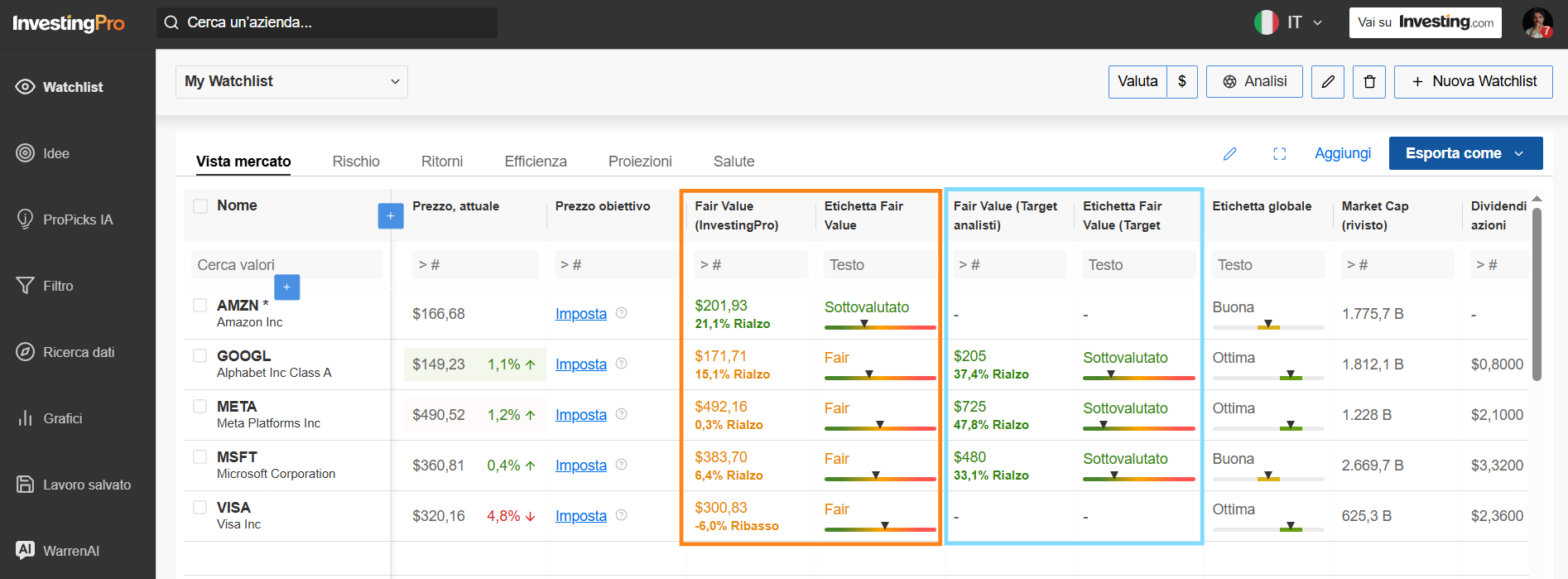Viewport: 1568px width, 579px height.
Task: Check the MSFT row checkbox
Action: click(200, 456)
